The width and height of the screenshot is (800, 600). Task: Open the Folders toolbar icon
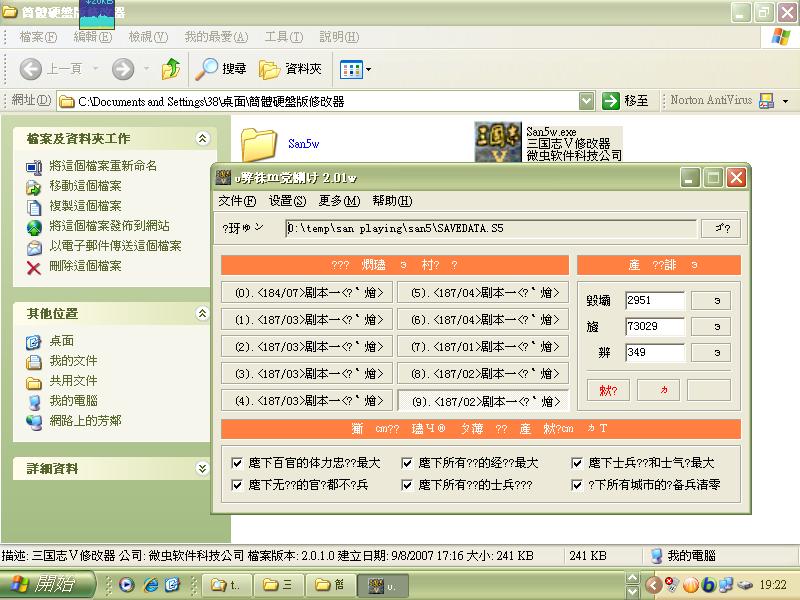coord(270,69)
